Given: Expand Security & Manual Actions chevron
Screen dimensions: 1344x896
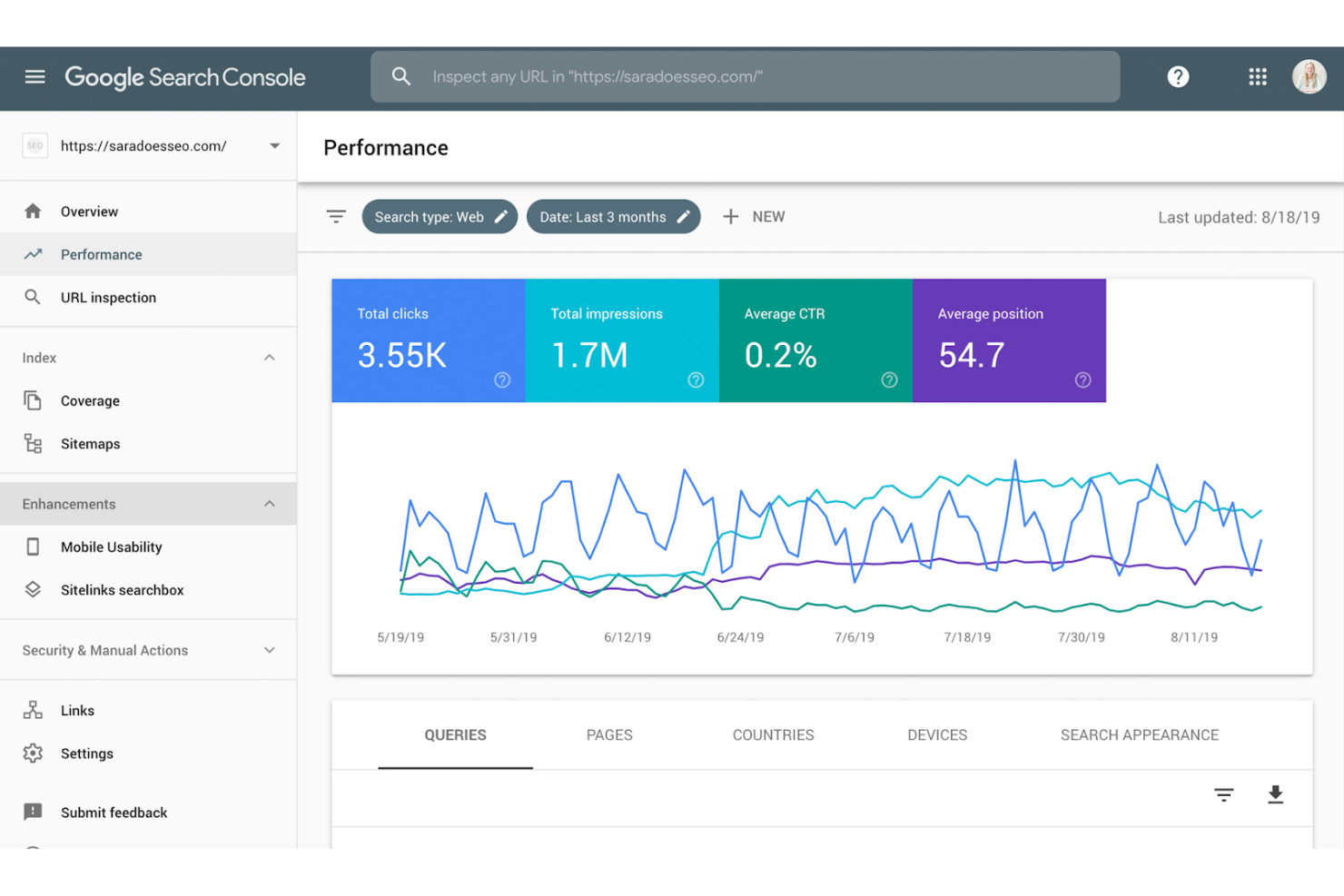Looking at the screenshot, I should [270, 650].
